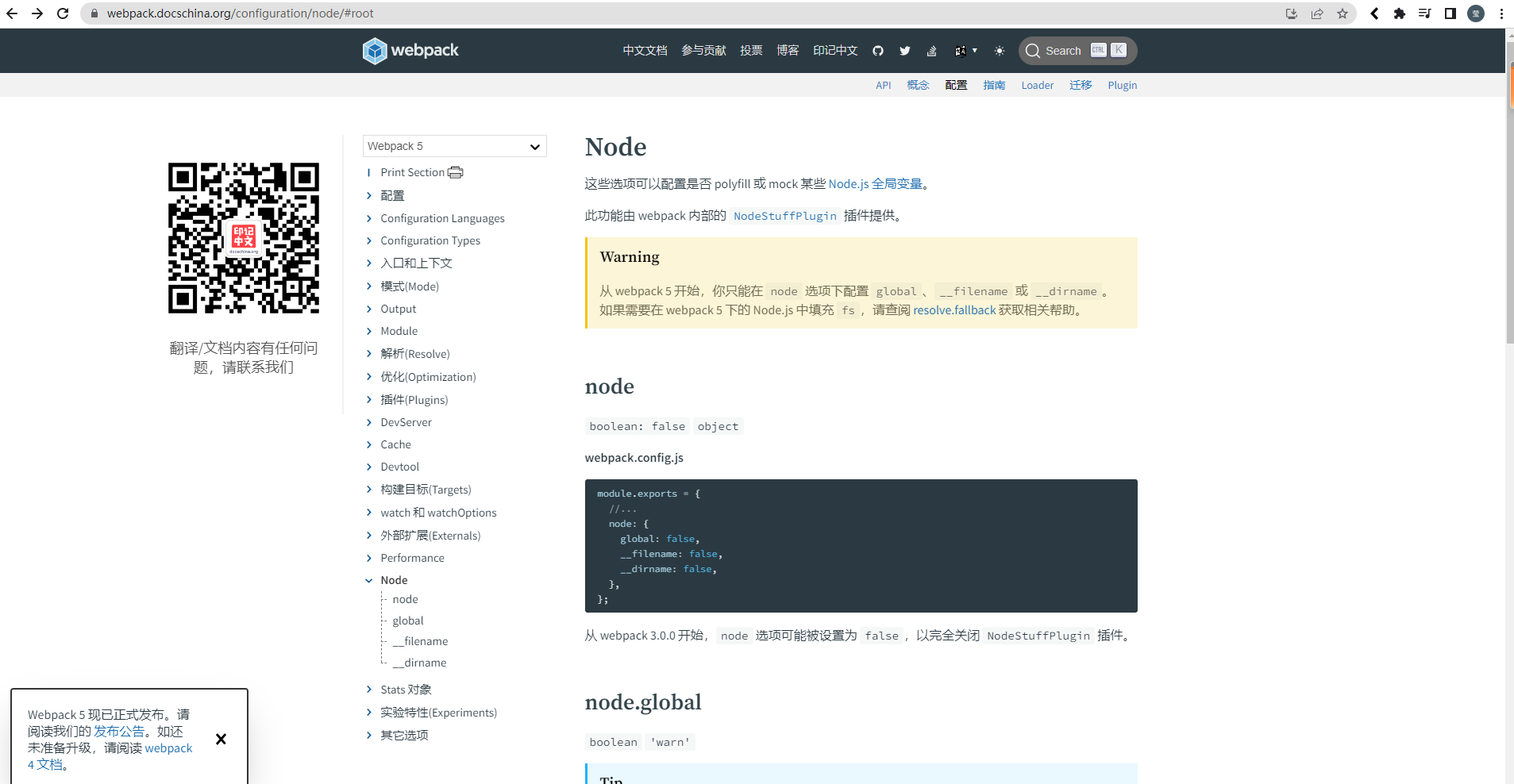Jump to __filename in sidebar

[420, 641]
